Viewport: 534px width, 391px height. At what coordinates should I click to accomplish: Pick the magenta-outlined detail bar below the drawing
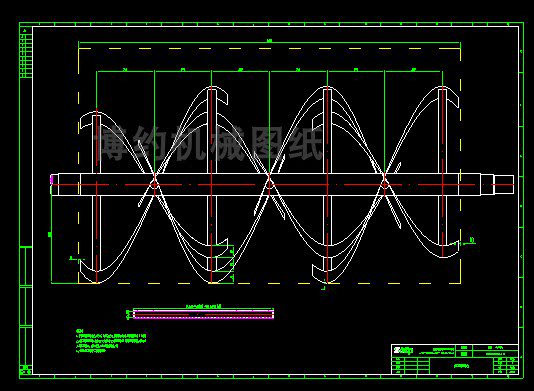click(x=203, y=314)
